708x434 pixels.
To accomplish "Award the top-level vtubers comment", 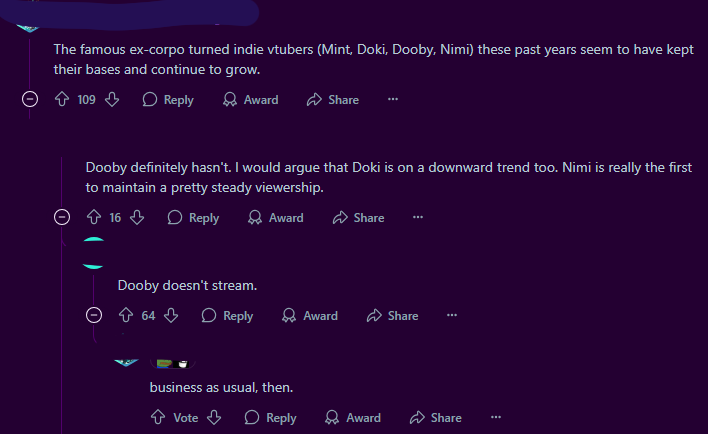I will tap(251, 100).
